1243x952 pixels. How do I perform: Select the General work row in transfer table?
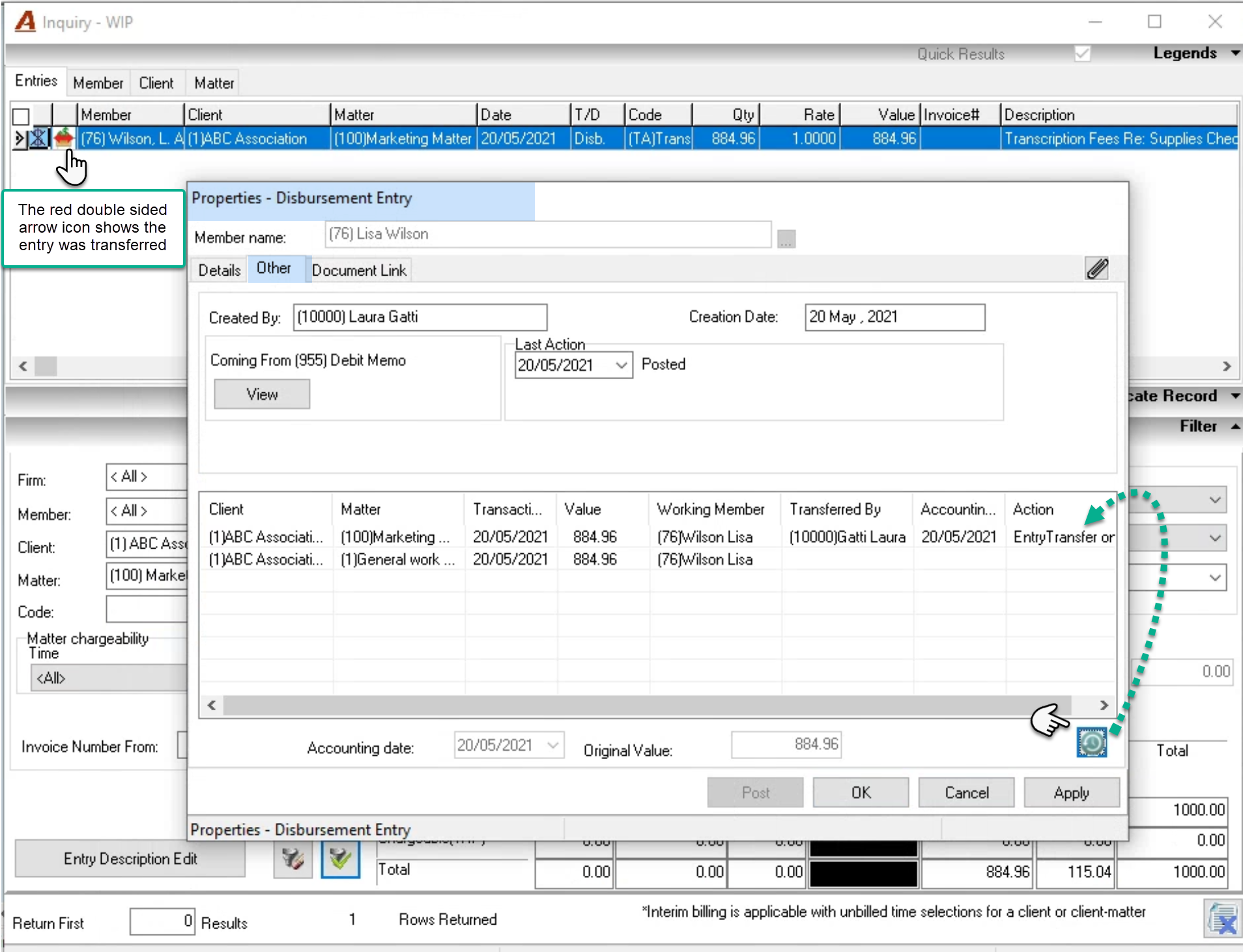pos(657,559)
